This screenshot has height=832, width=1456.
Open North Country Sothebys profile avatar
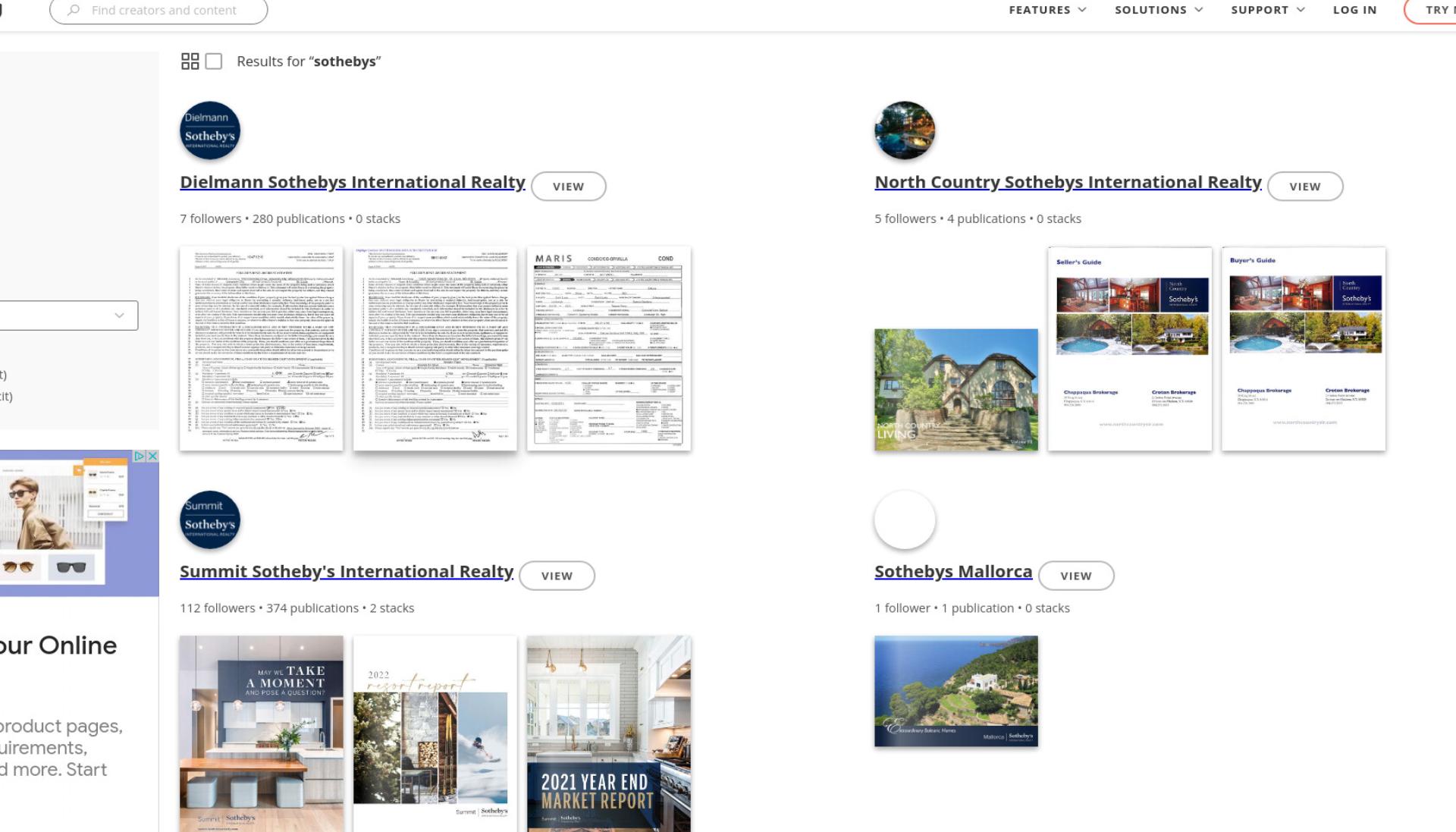pos(905,130)
